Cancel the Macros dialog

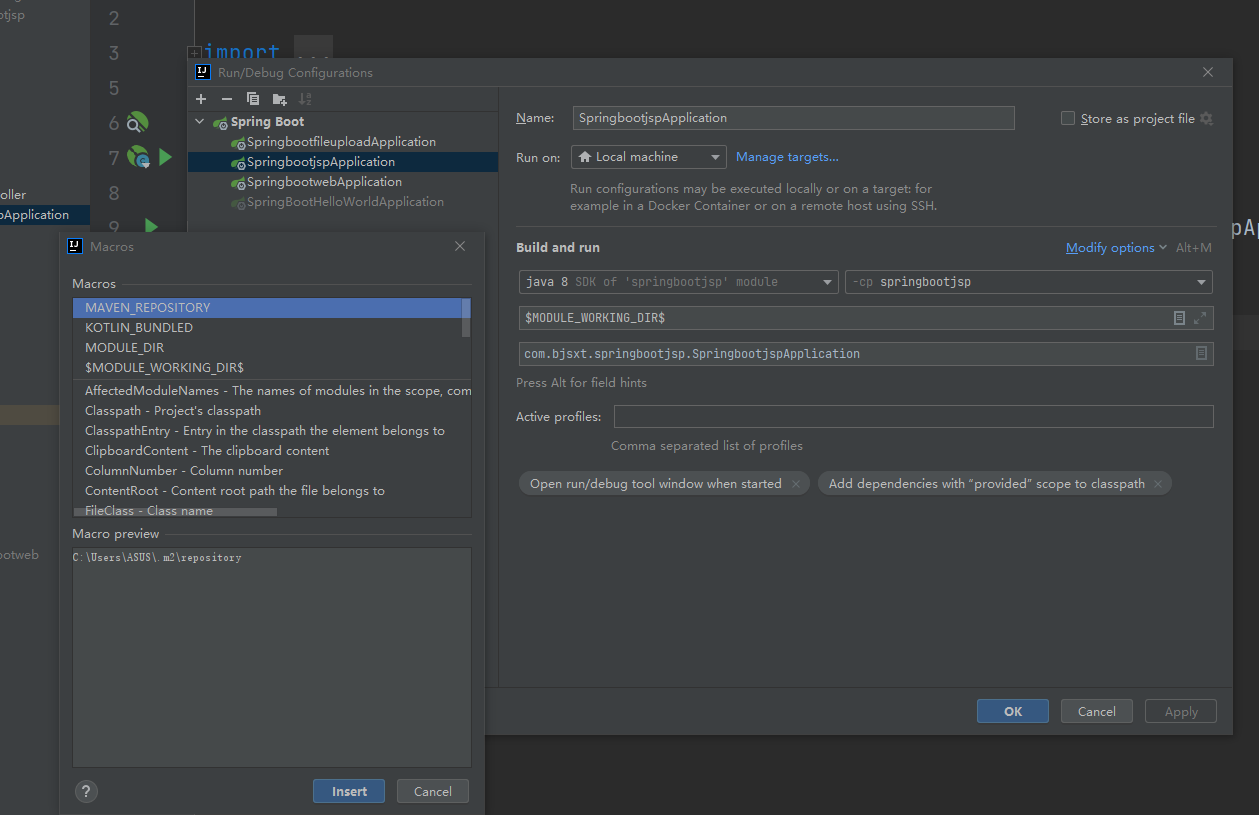(x=433, y=791)
